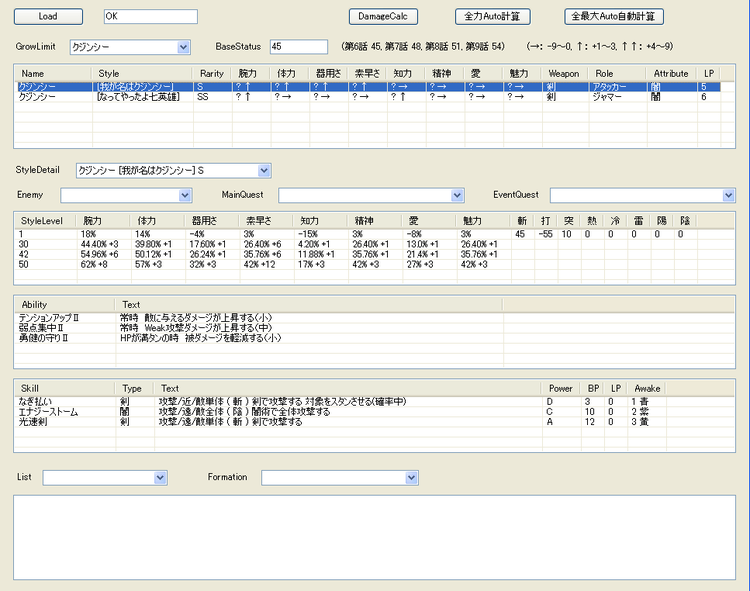The image size is (750, 591).
Task: Click the BP column header in skills
Action: [593, 388]
